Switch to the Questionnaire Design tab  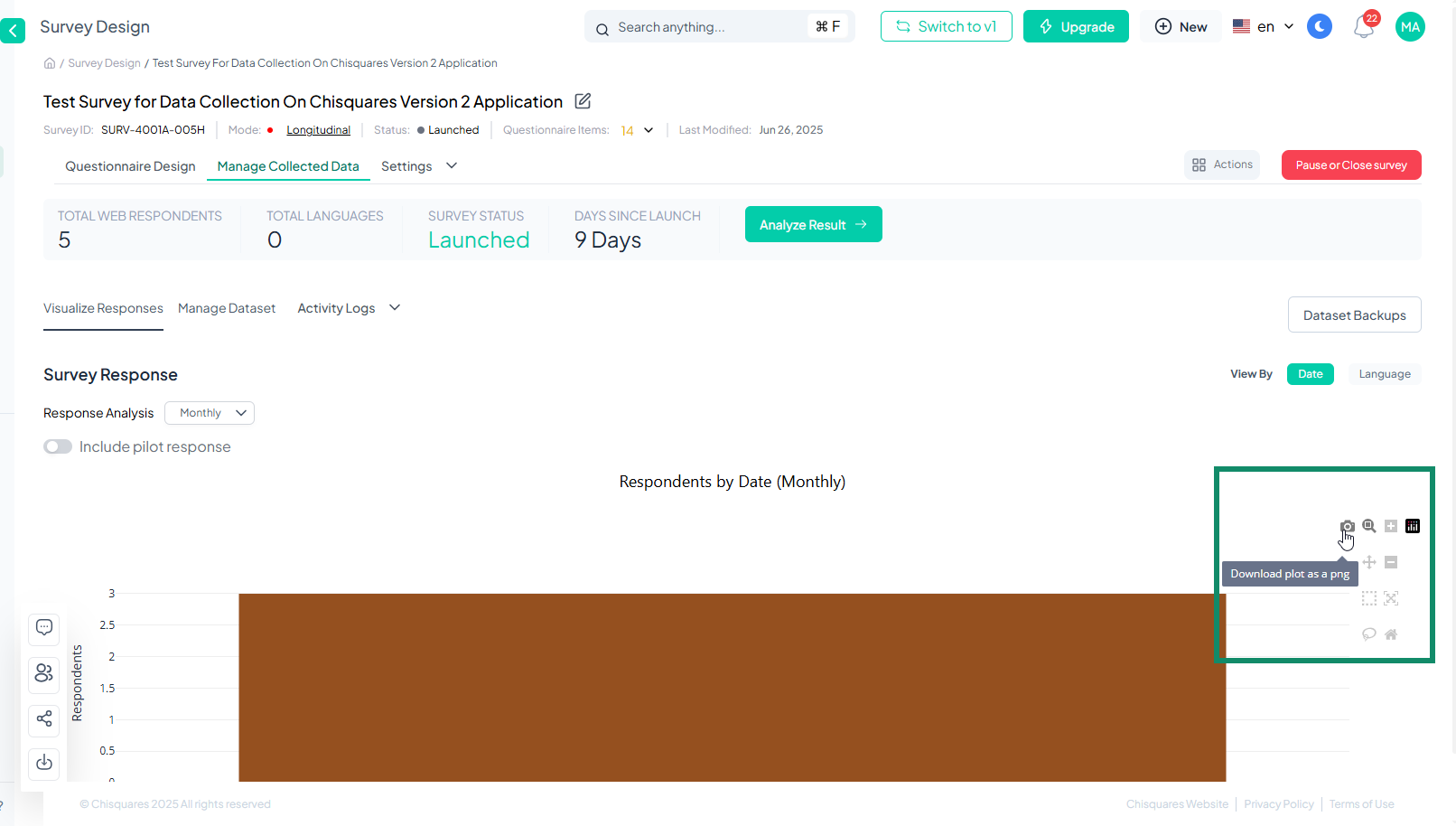pyautogui.click(x=129, y=166)
